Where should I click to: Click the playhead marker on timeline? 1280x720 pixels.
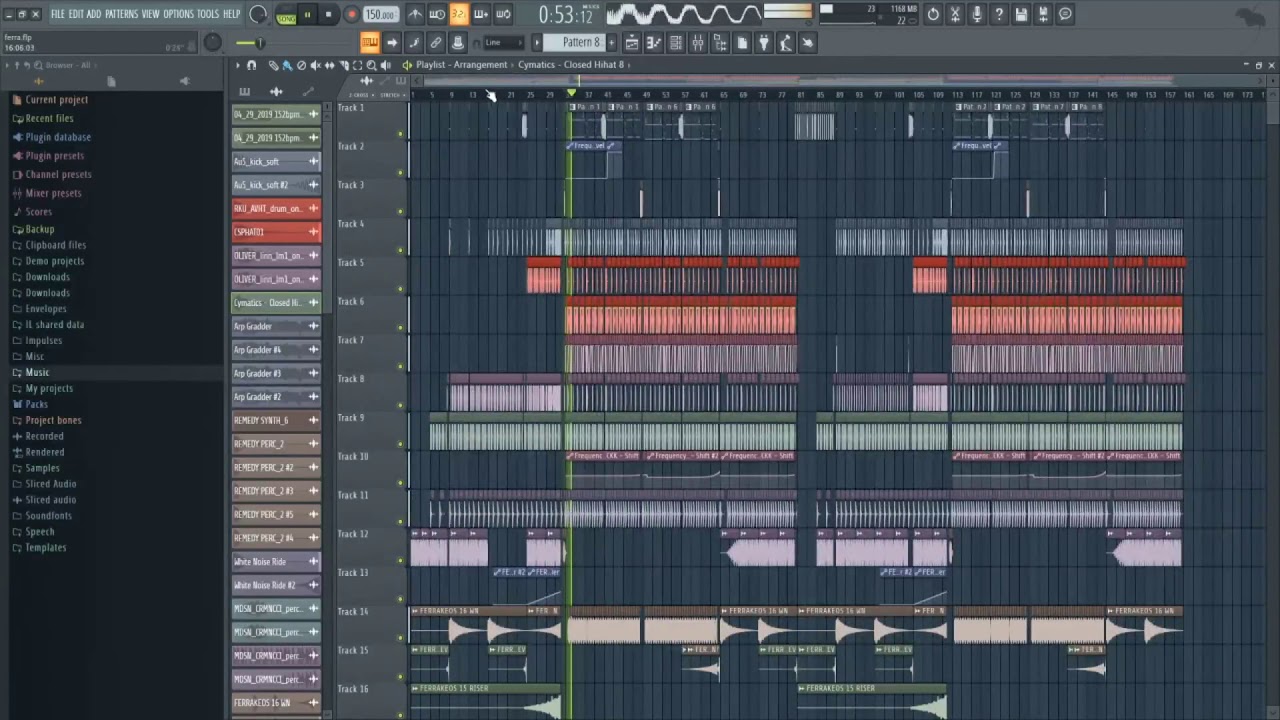pos(571,93)
